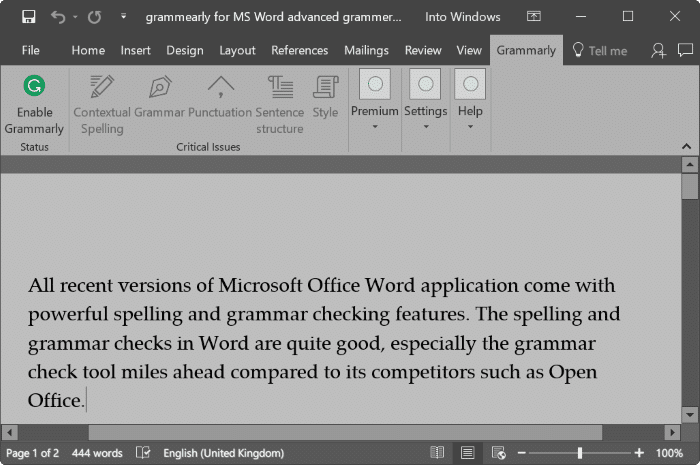Click Enable Grammarly button

pyautogui.click(x=34, y=105)
